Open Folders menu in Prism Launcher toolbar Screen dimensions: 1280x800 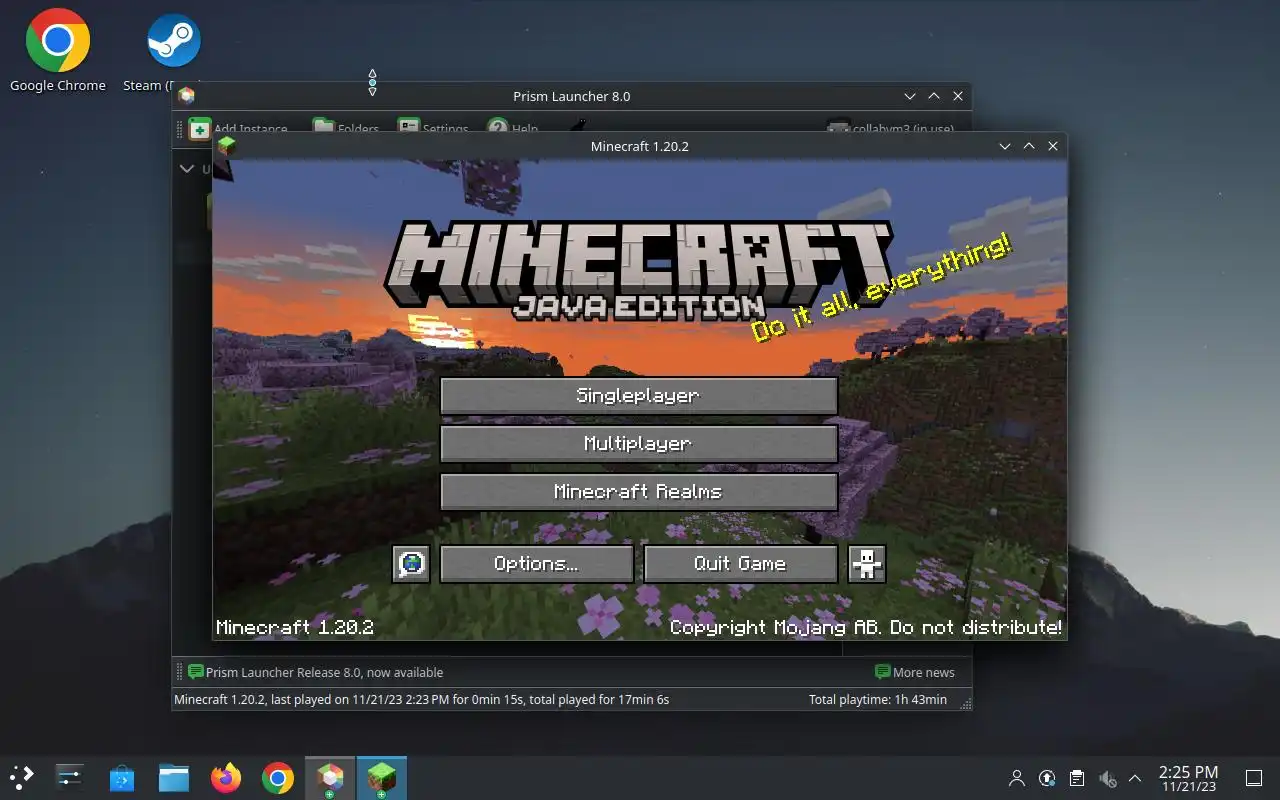pyautogui.click(x=346, y=128)
